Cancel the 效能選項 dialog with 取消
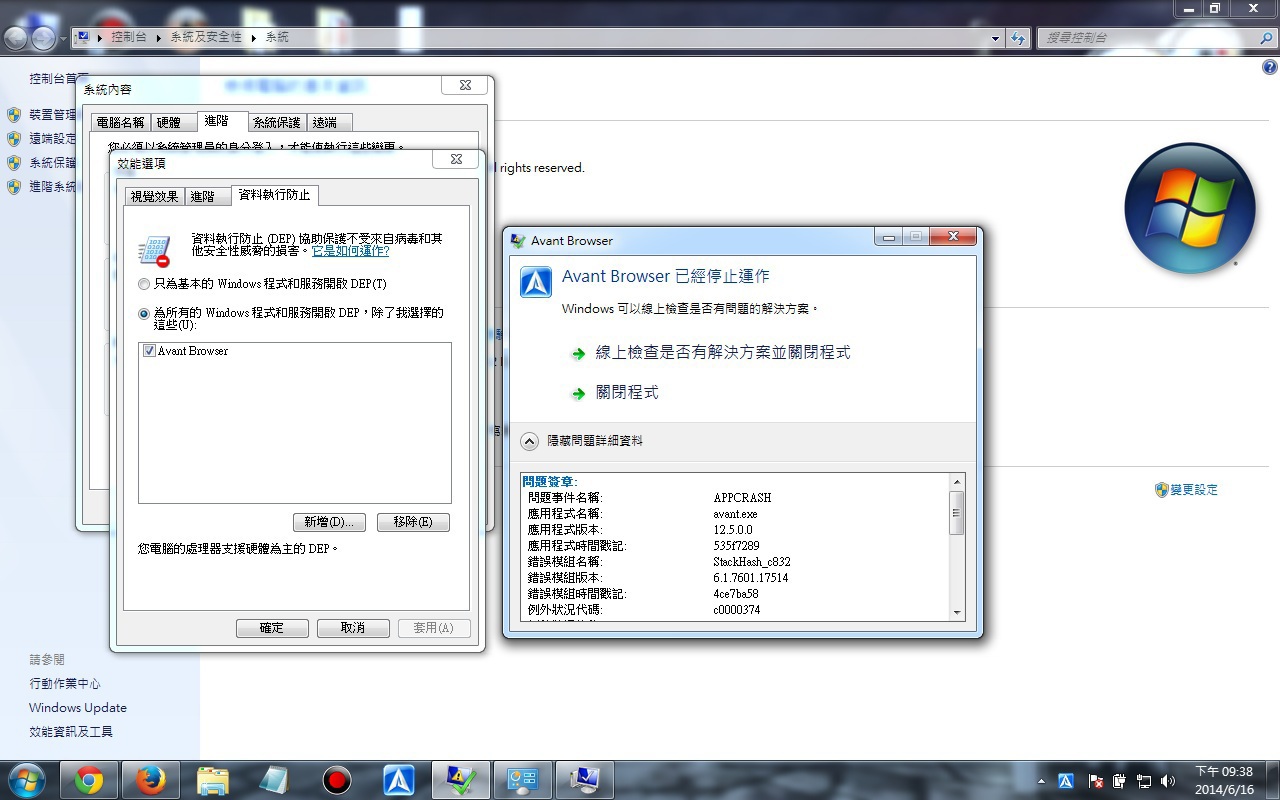Screen dimensions: 1280x800 click(353, 628)
